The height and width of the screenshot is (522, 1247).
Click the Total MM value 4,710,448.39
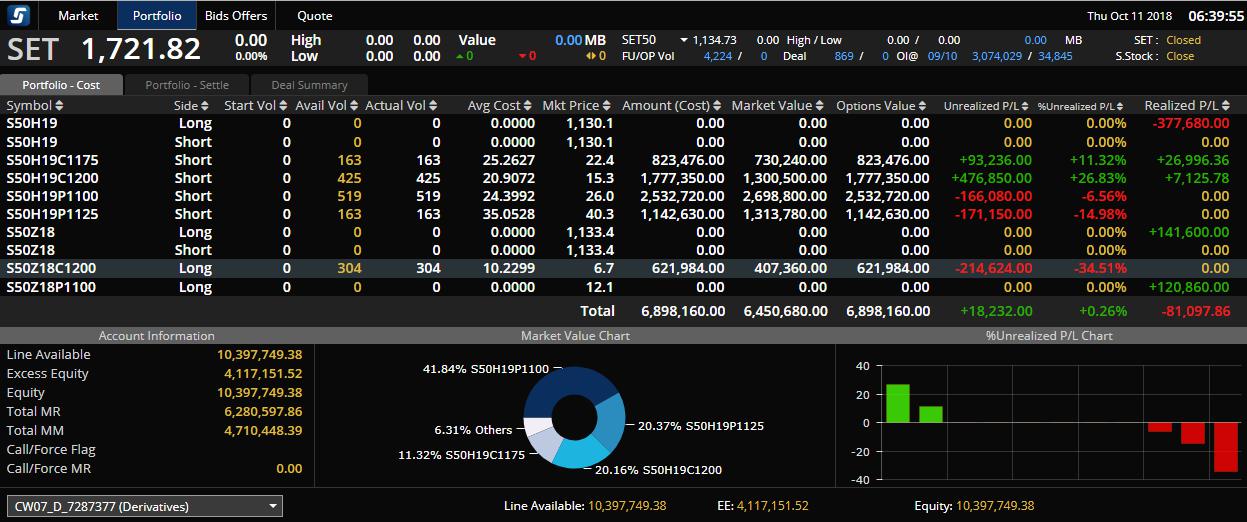[260, 430]
